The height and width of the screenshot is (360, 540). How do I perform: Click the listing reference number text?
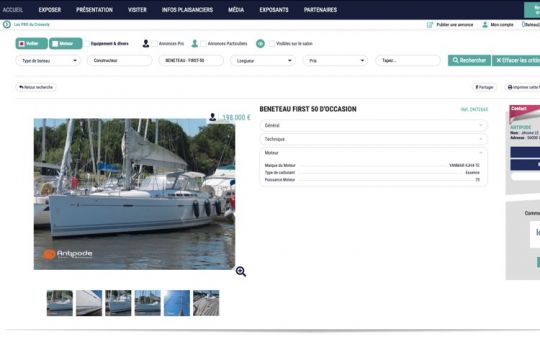coord(474,110)
